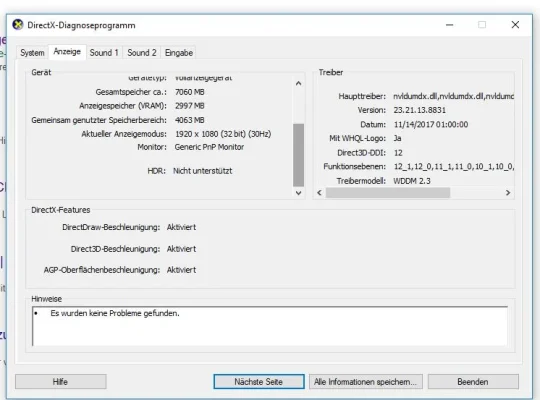Viewport: 540px width, 400px height.
Task: Click Direct3D-Beschleunigung Aktiviert status
Action: pos(181,249)
